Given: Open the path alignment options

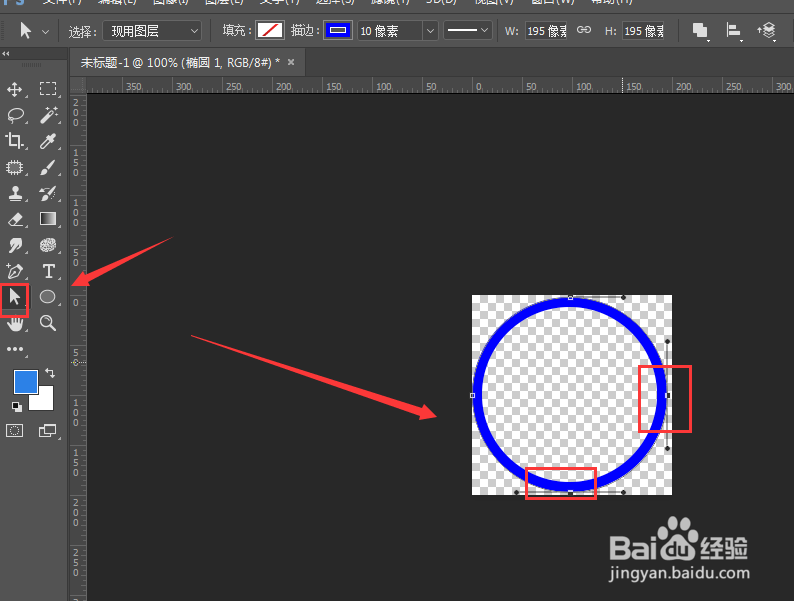Looking at the screenshot, I should coord(733,31).
